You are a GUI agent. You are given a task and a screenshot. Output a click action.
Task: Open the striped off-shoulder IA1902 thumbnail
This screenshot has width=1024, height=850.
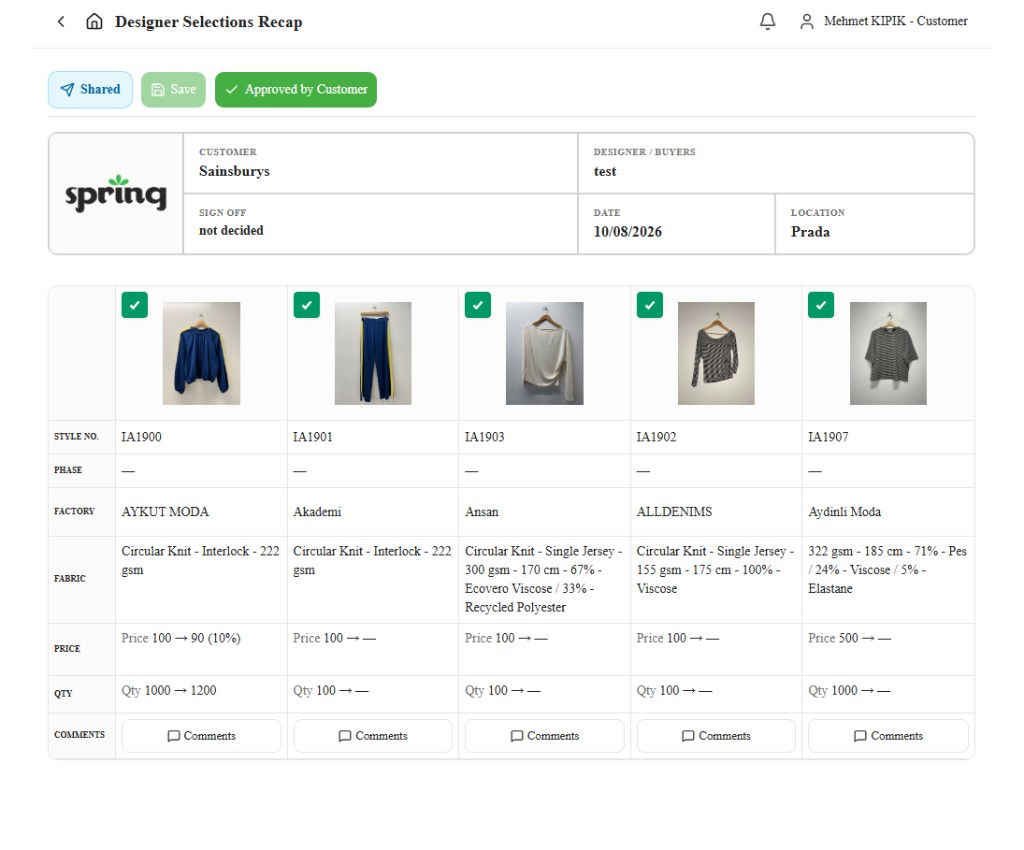point(716,353)
